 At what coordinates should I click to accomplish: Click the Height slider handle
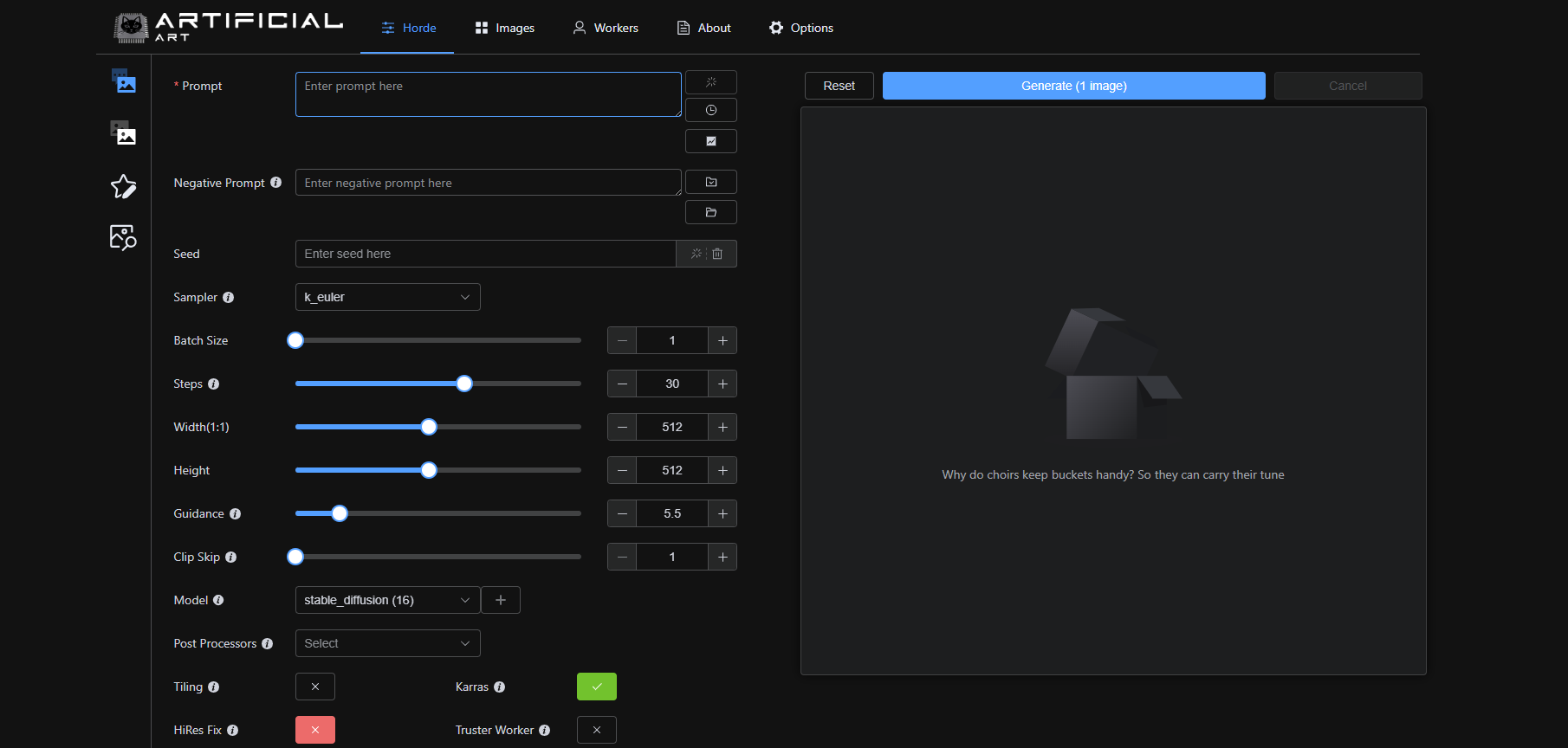(429, 470)
